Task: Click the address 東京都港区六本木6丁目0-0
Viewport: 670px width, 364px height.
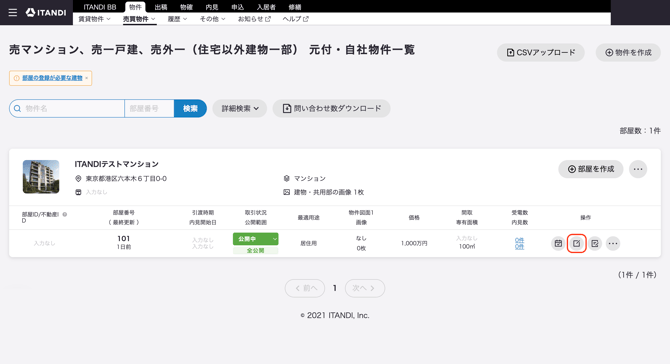Action: pos(126,179)
